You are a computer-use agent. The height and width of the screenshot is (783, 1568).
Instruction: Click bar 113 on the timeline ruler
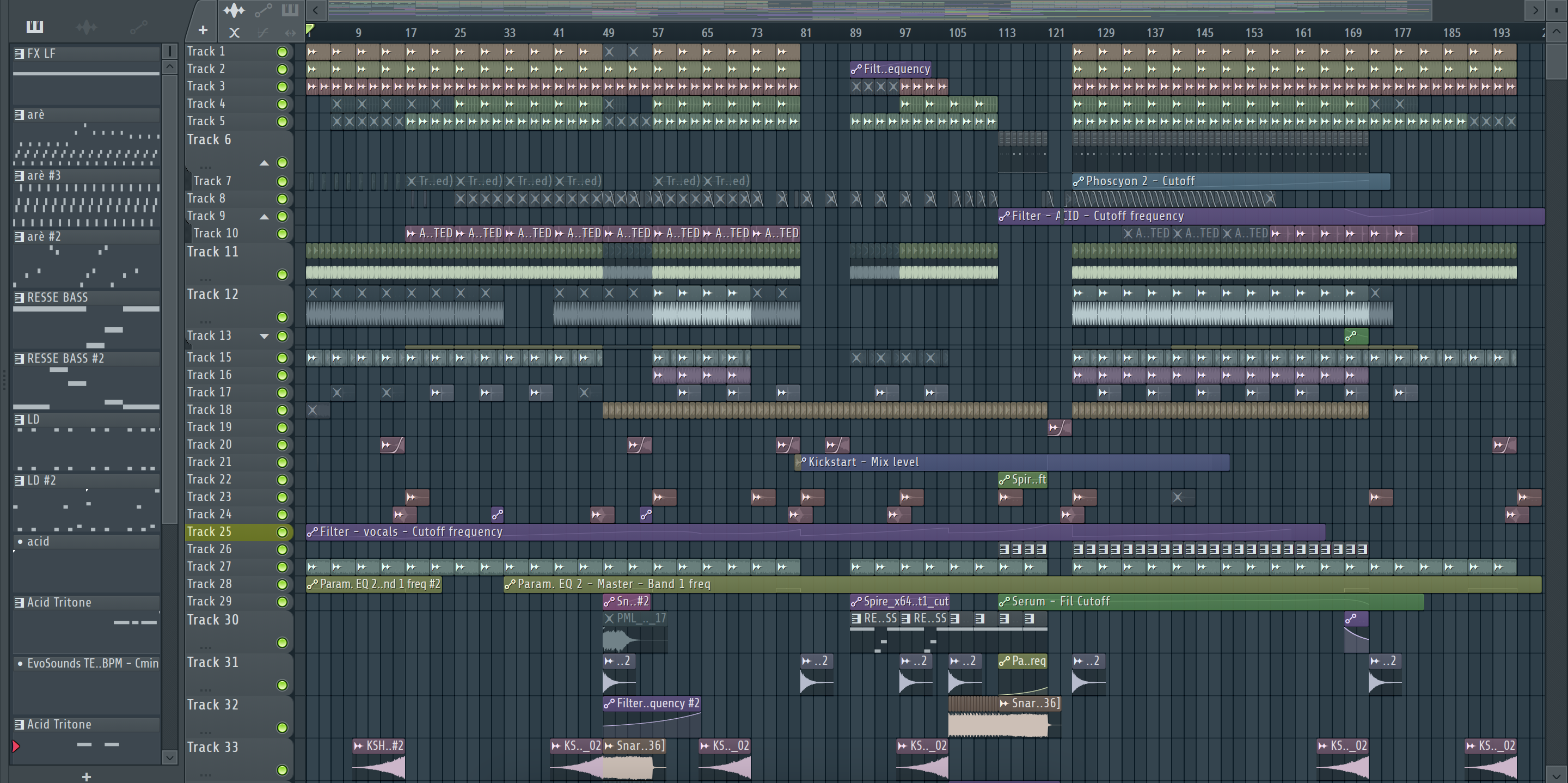tap(1006, 33)
